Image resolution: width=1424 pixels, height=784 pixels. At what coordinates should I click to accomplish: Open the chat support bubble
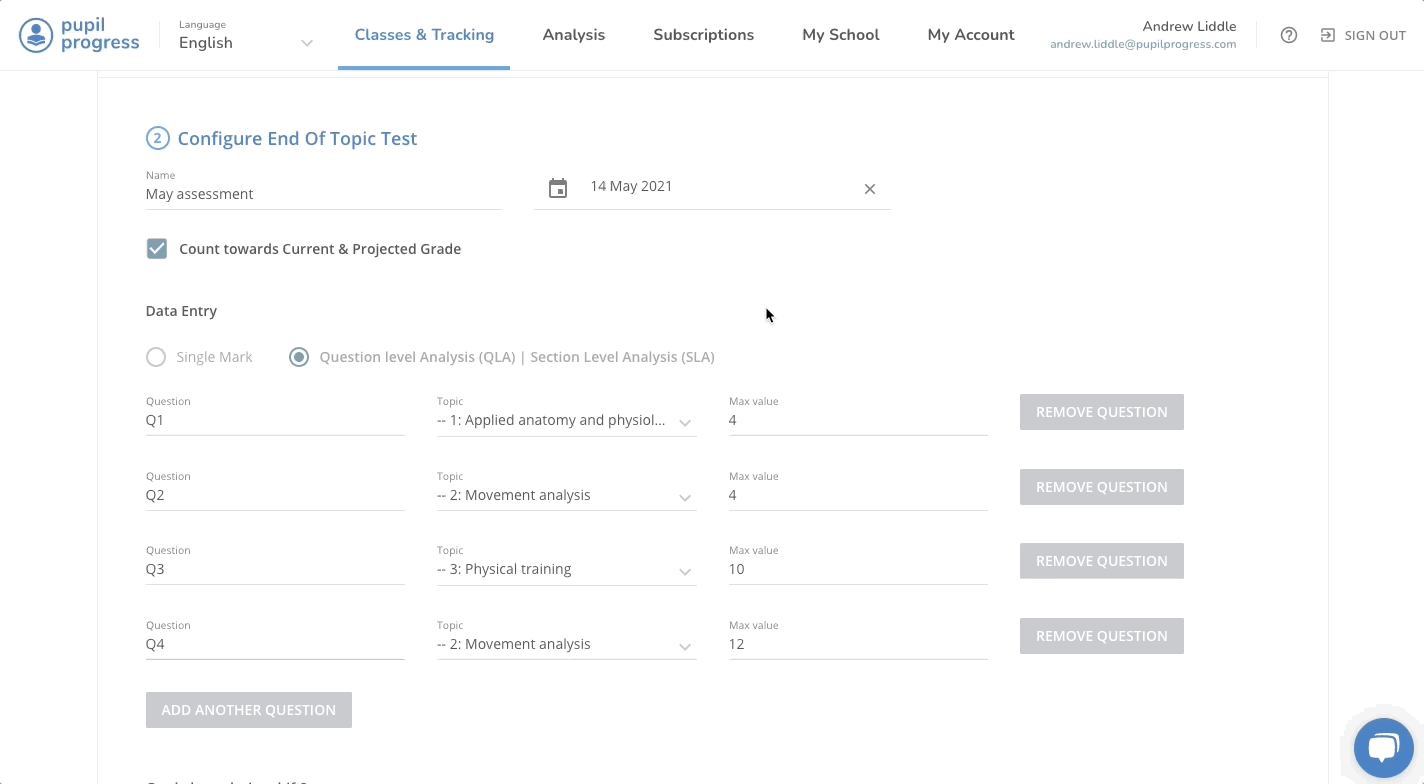(1382, 747)
